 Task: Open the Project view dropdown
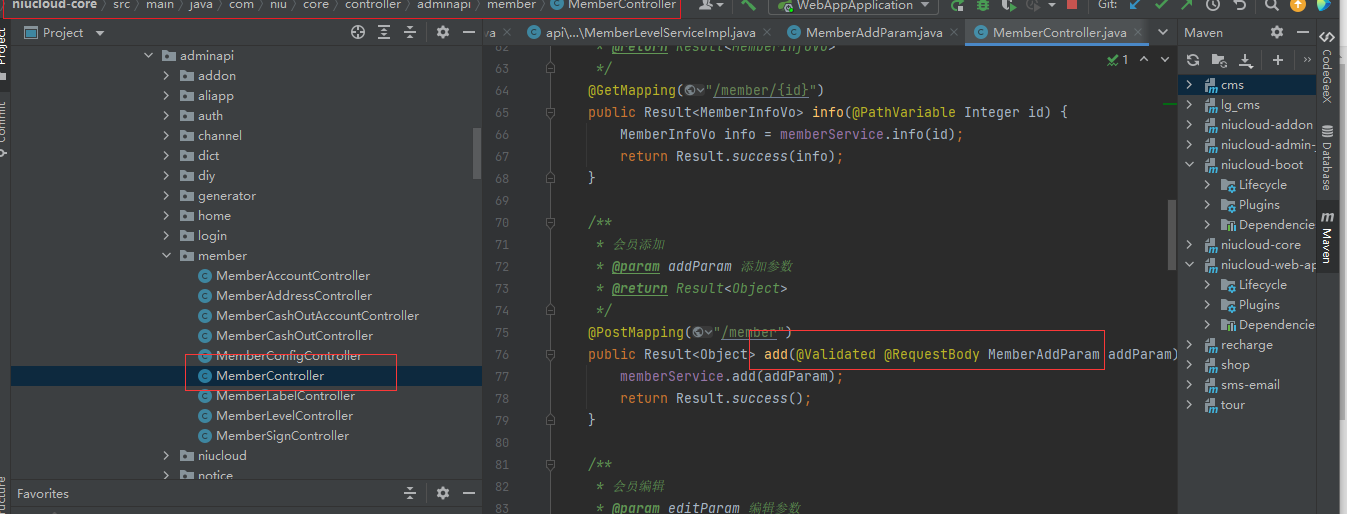point(99,33)
